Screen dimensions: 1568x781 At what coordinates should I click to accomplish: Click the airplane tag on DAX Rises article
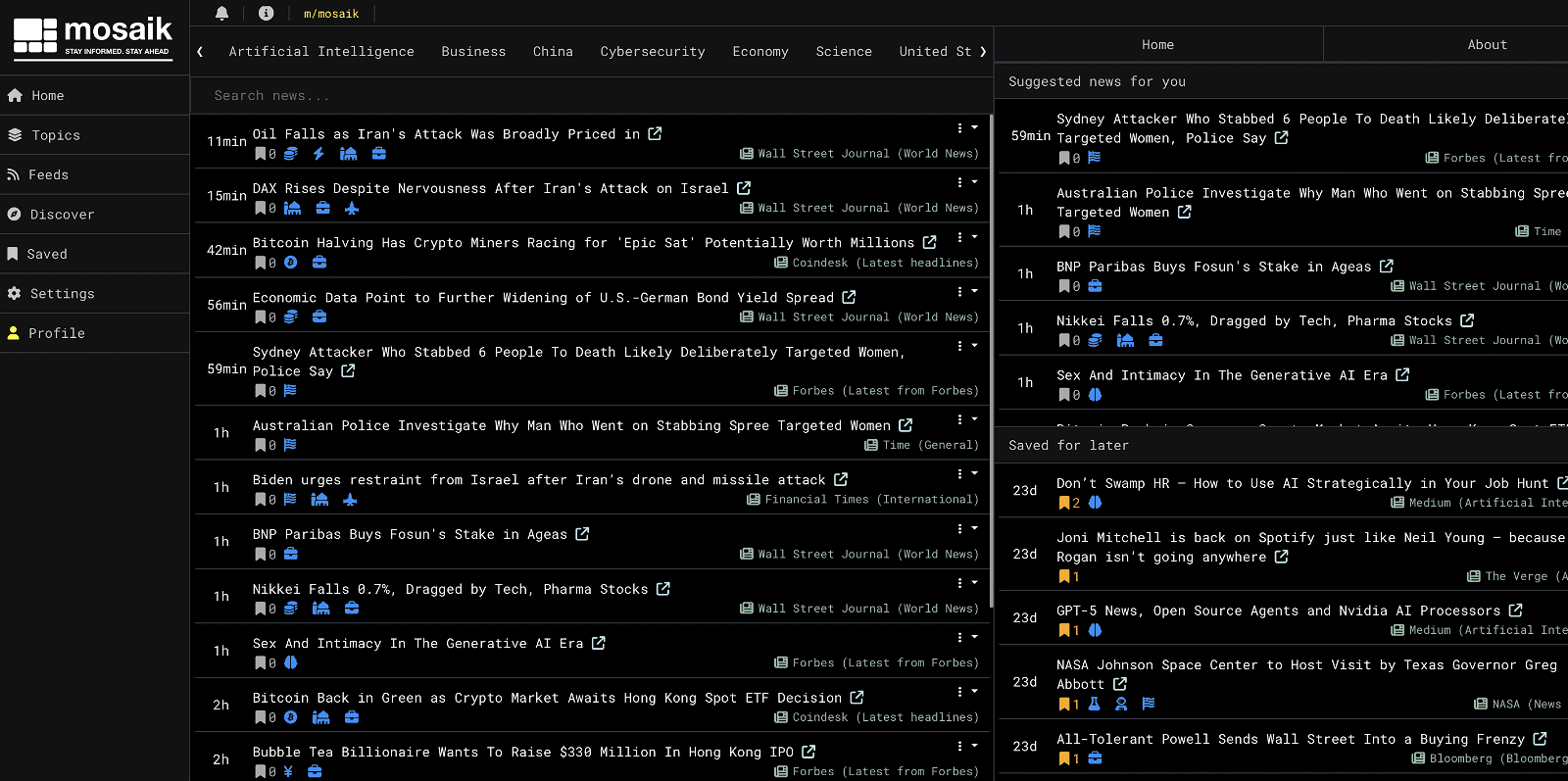(352, 208)
